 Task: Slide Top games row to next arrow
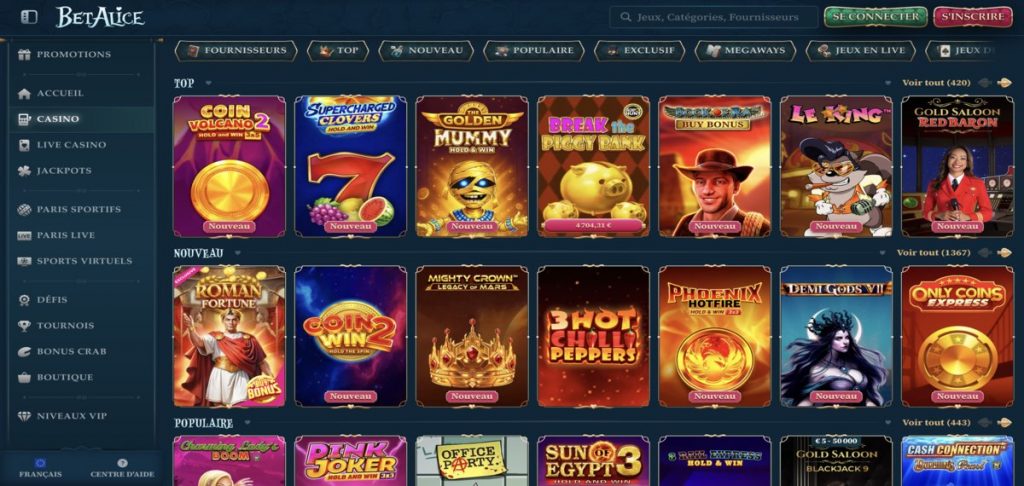(1004, 83)
